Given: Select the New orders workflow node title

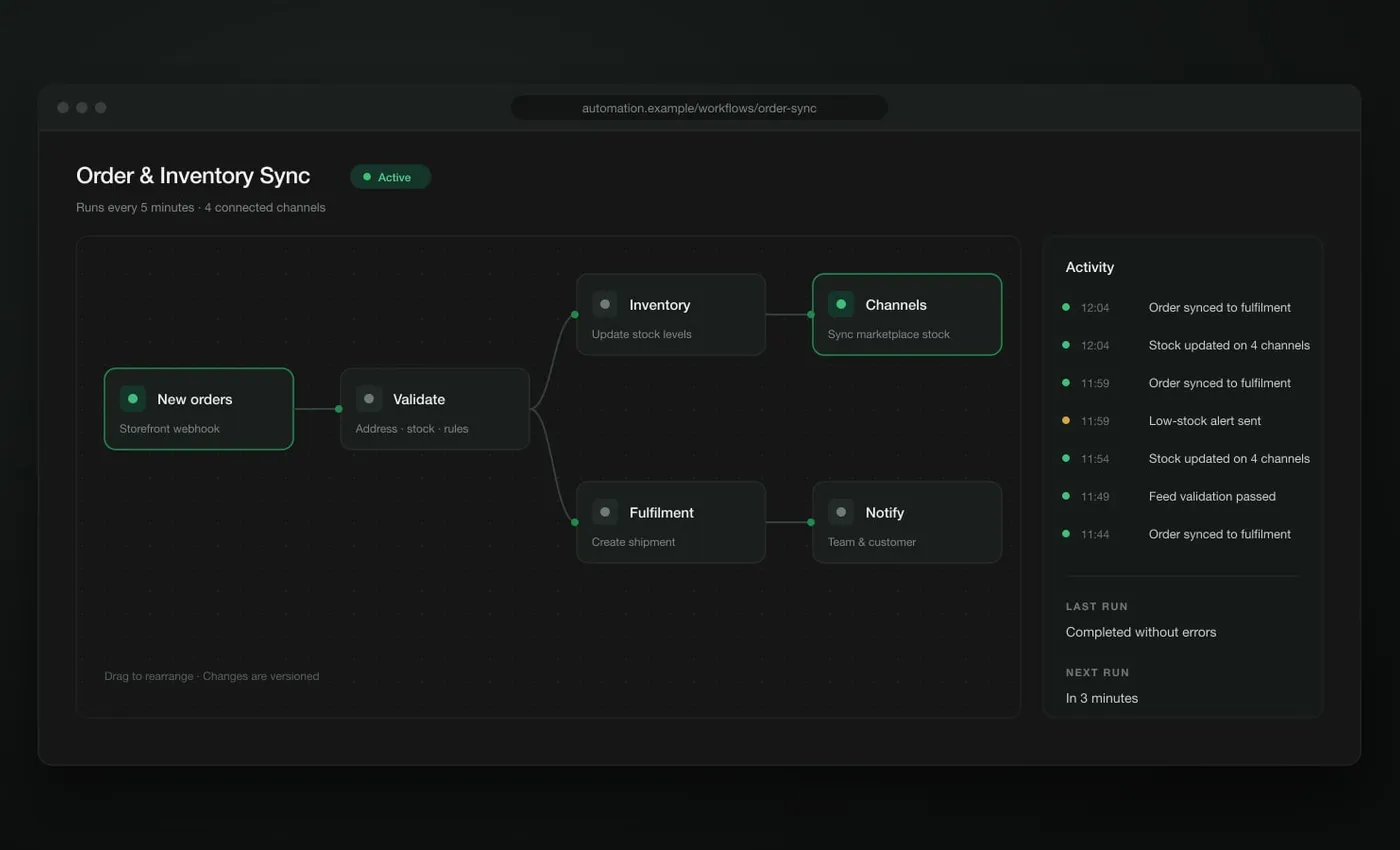Looking at the screenshot, I should [x=195, y=399].
